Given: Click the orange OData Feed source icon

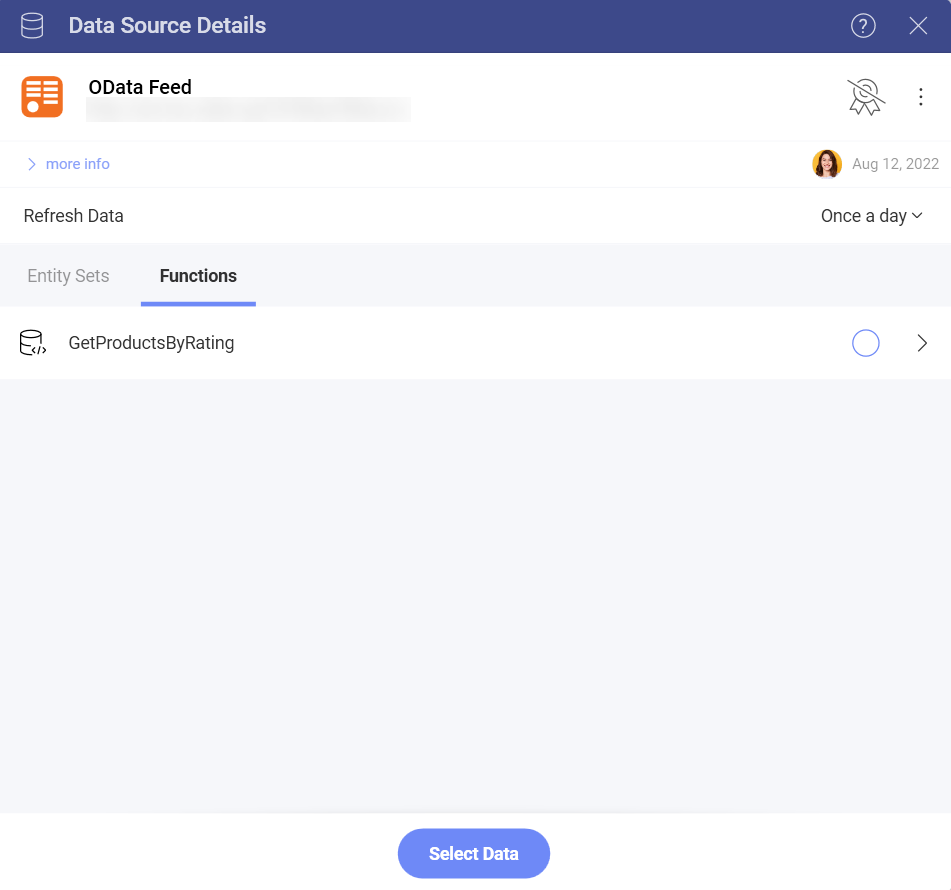Looking at the screenshot, I should click(x=42, y=97).
